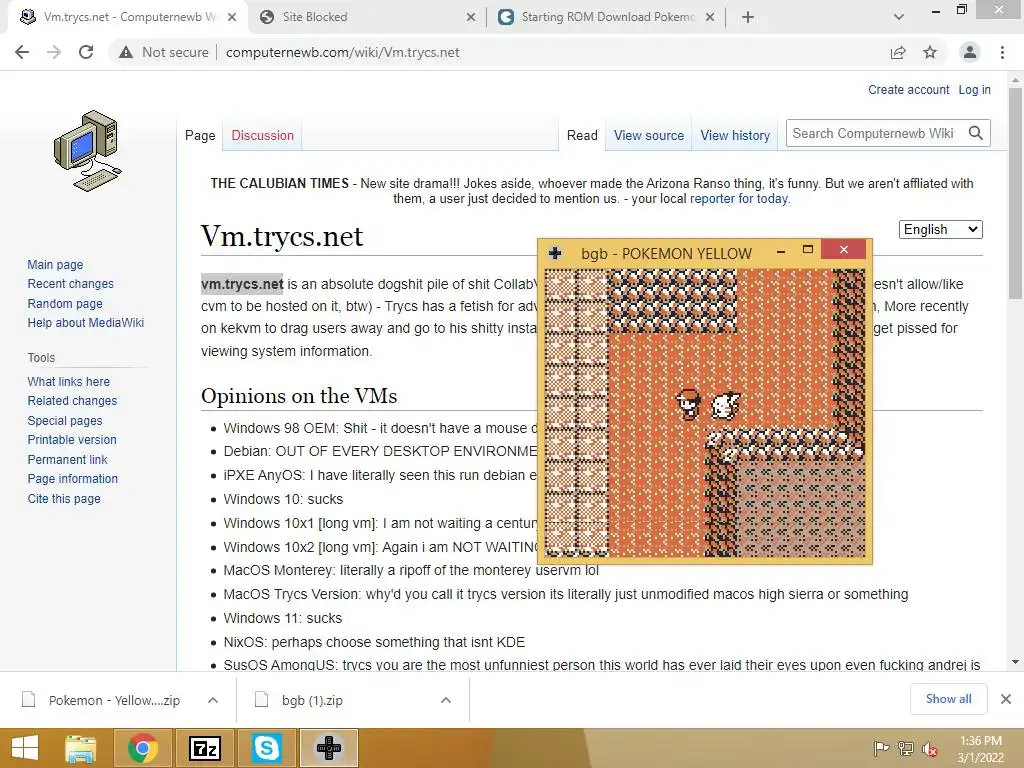Open Printable version link

pos(72,440)
